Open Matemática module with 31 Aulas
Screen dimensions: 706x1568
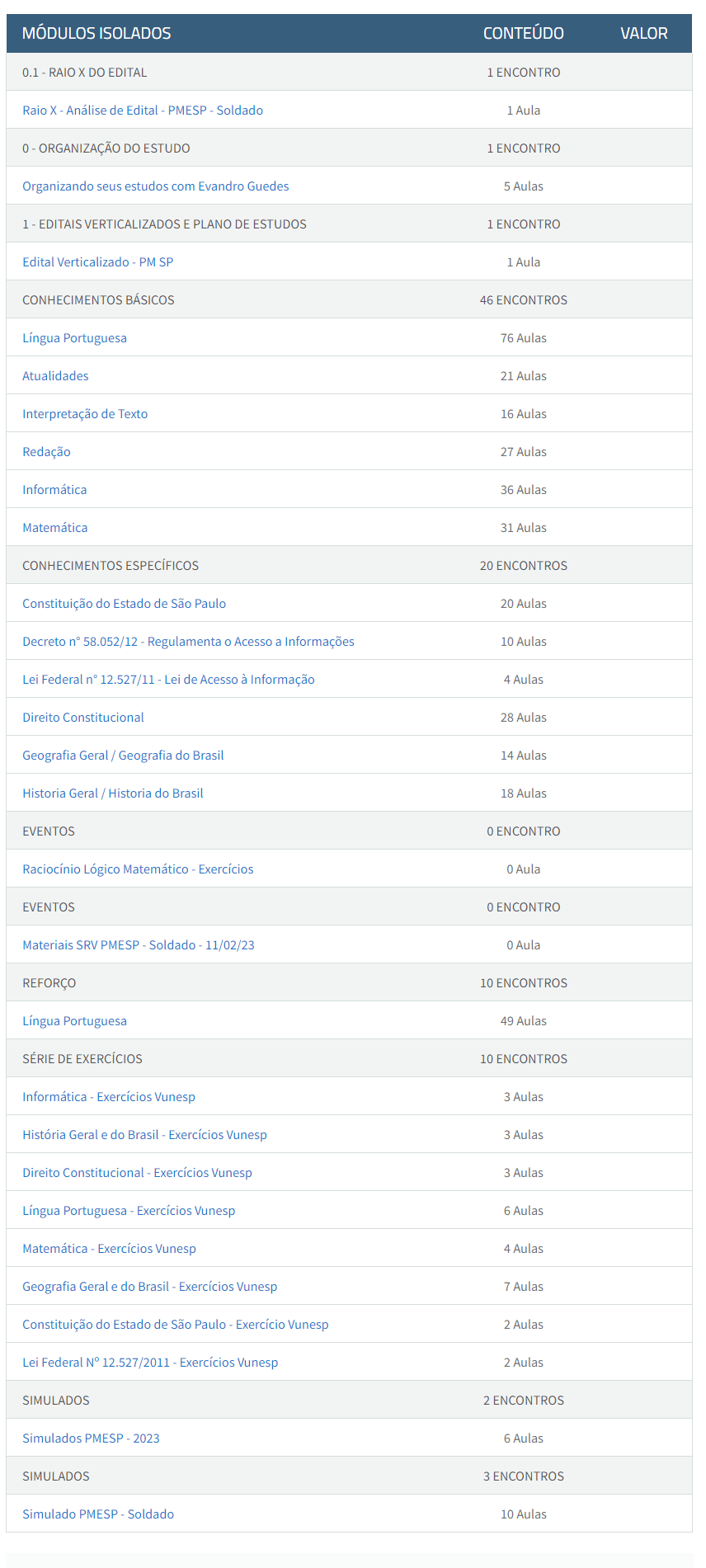(54, 528)
